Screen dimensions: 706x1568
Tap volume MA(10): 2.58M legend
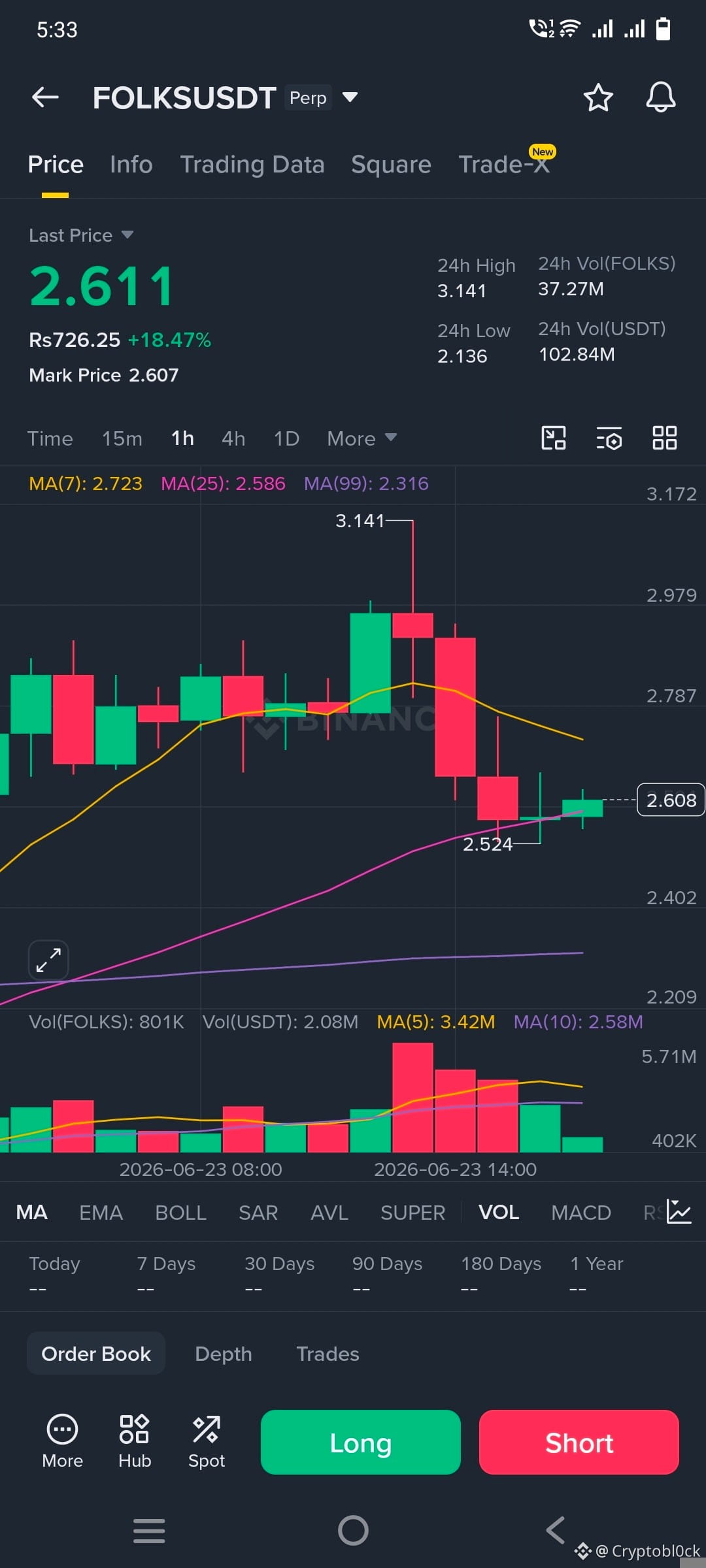(578, 1022)
